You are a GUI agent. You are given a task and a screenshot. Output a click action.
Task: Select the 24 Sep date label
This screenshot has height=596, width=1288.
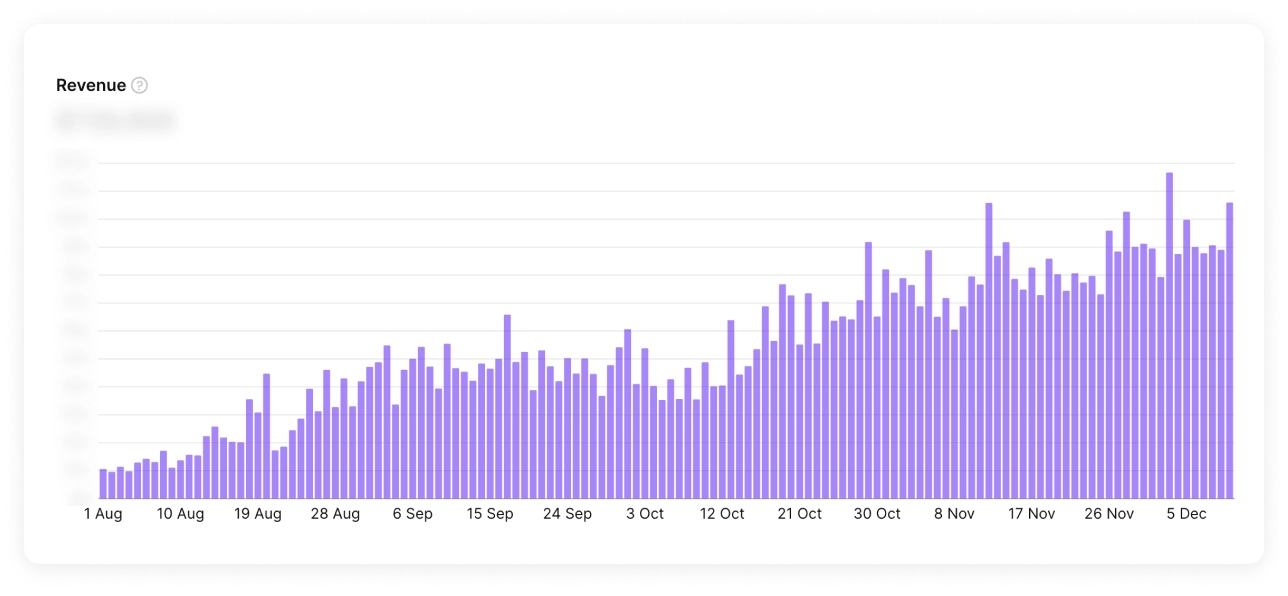point(569,513)
